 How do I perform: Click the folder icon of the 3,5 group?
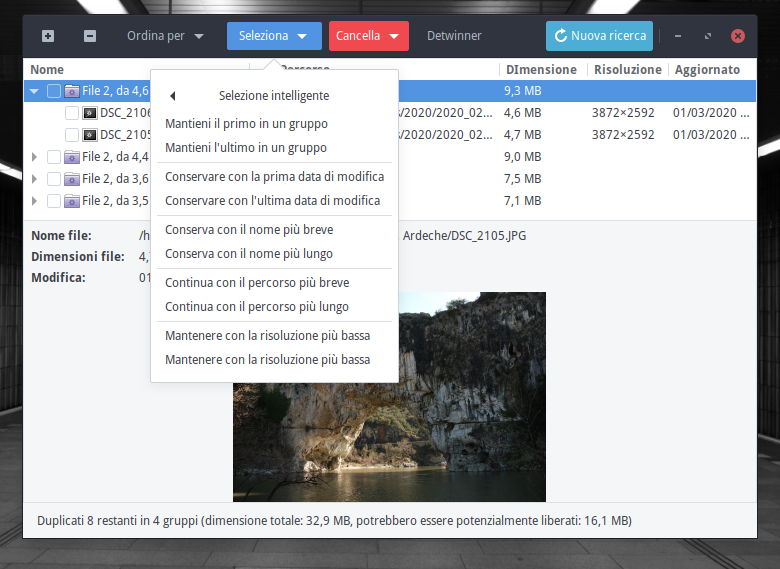click(x=71, y=201)
